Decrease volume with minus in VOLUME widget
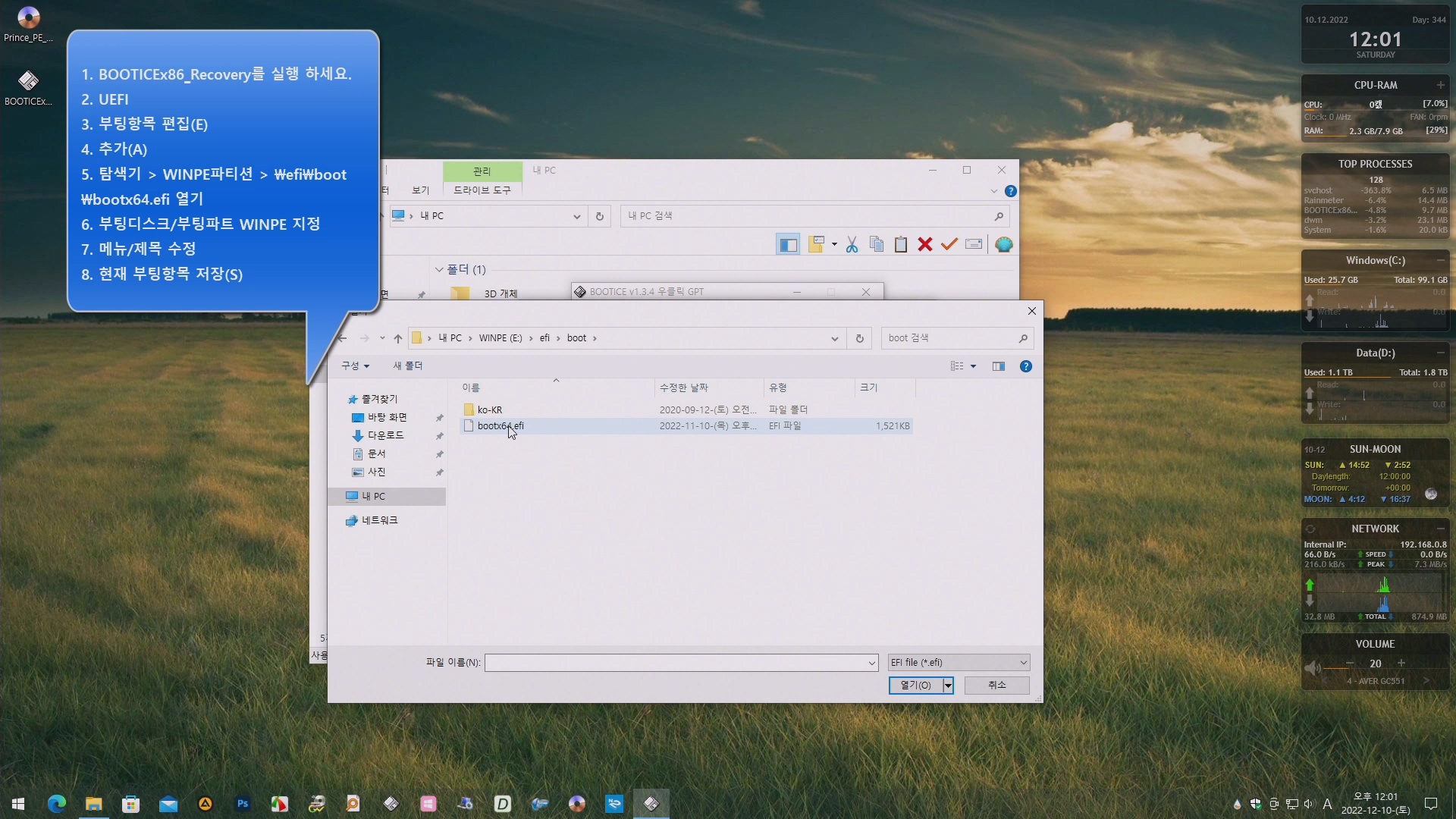The image size is (1456, 819). 1349,664
